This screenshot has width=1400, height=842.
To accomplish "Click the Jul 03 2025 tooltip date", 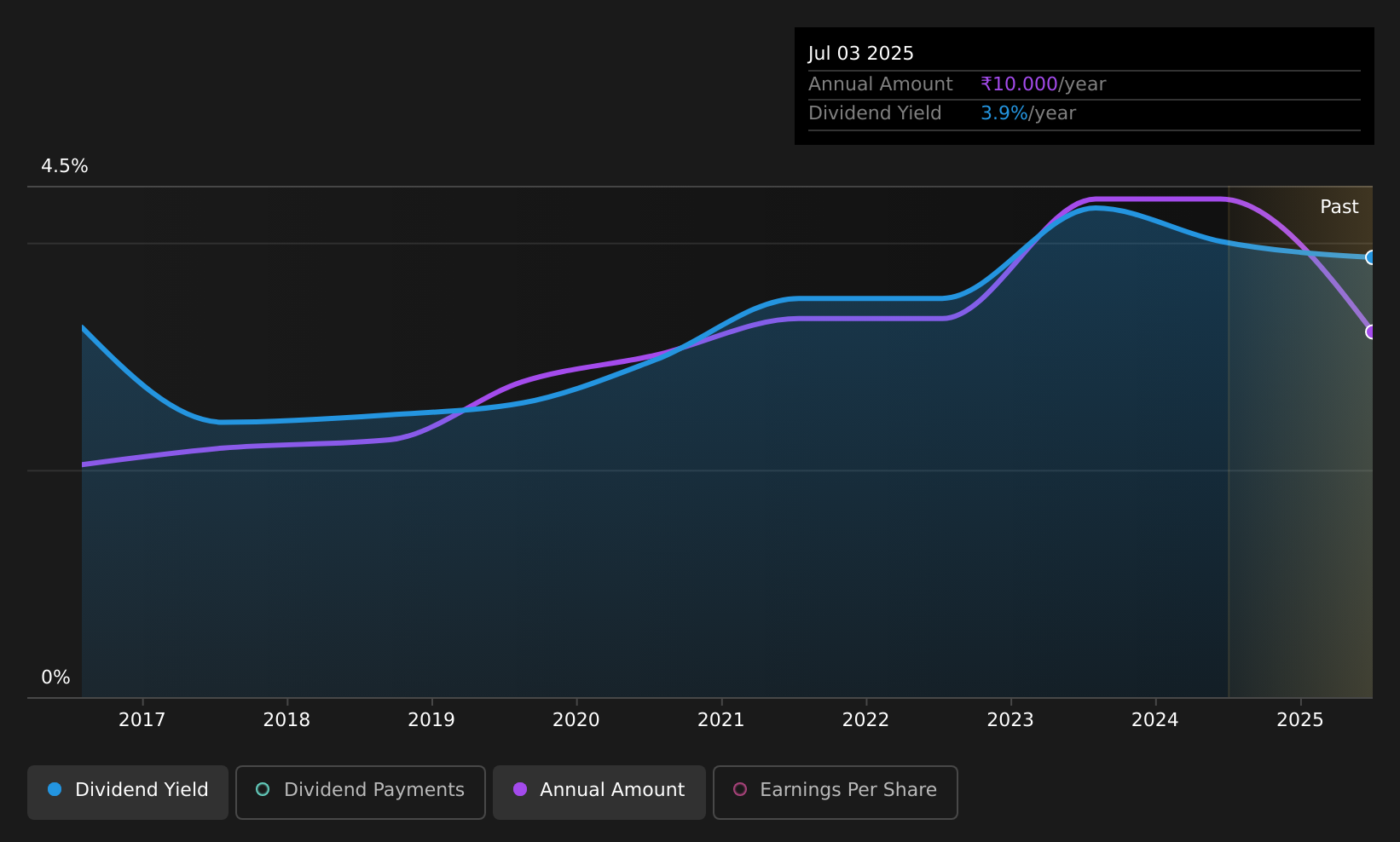I will (x=861, y=54).
